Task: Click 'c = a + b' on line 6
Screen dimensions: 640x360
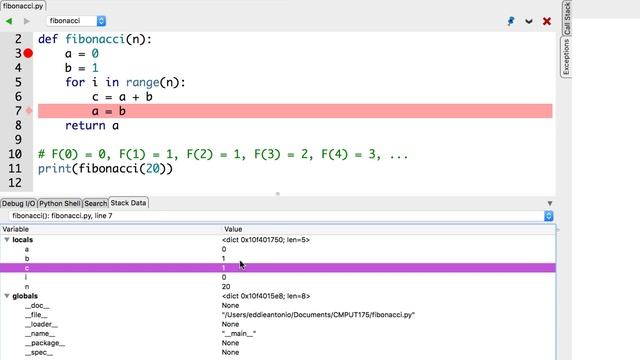Action: click(122, 97)
